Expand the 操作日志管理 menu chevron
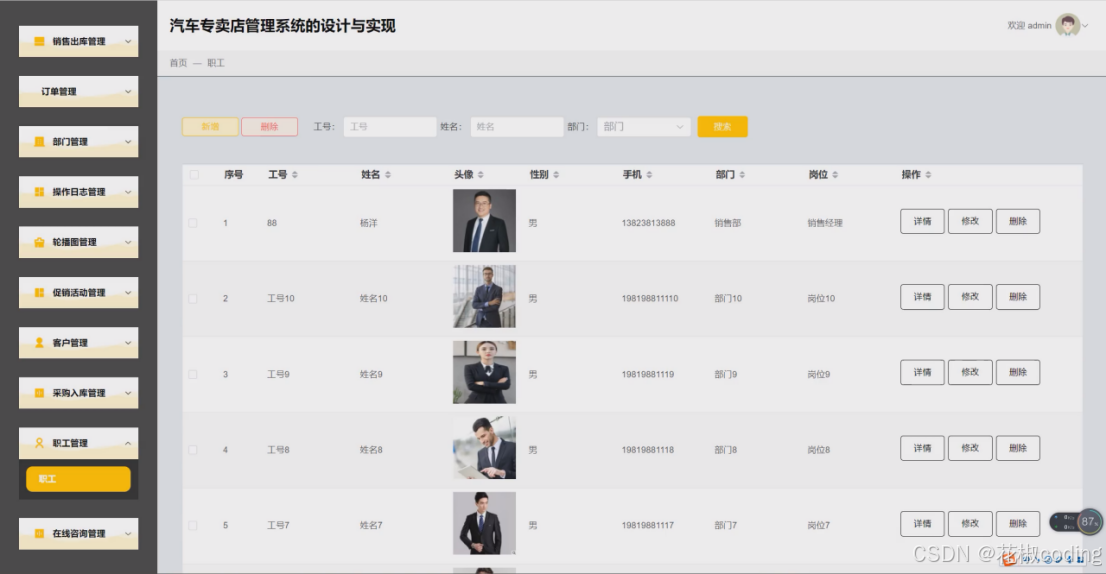Viewport: 1106px width, 574px height. tap(128, 192)
